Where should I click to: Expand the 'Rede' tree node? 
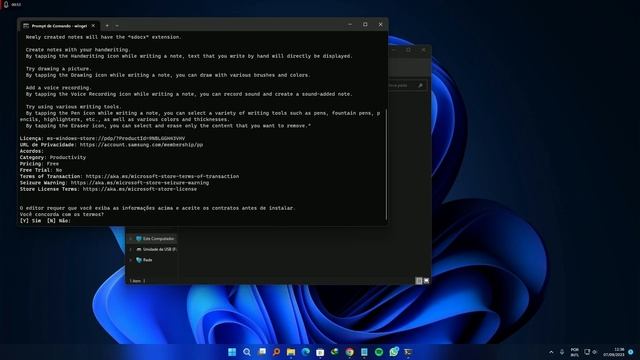pos(131,260)
